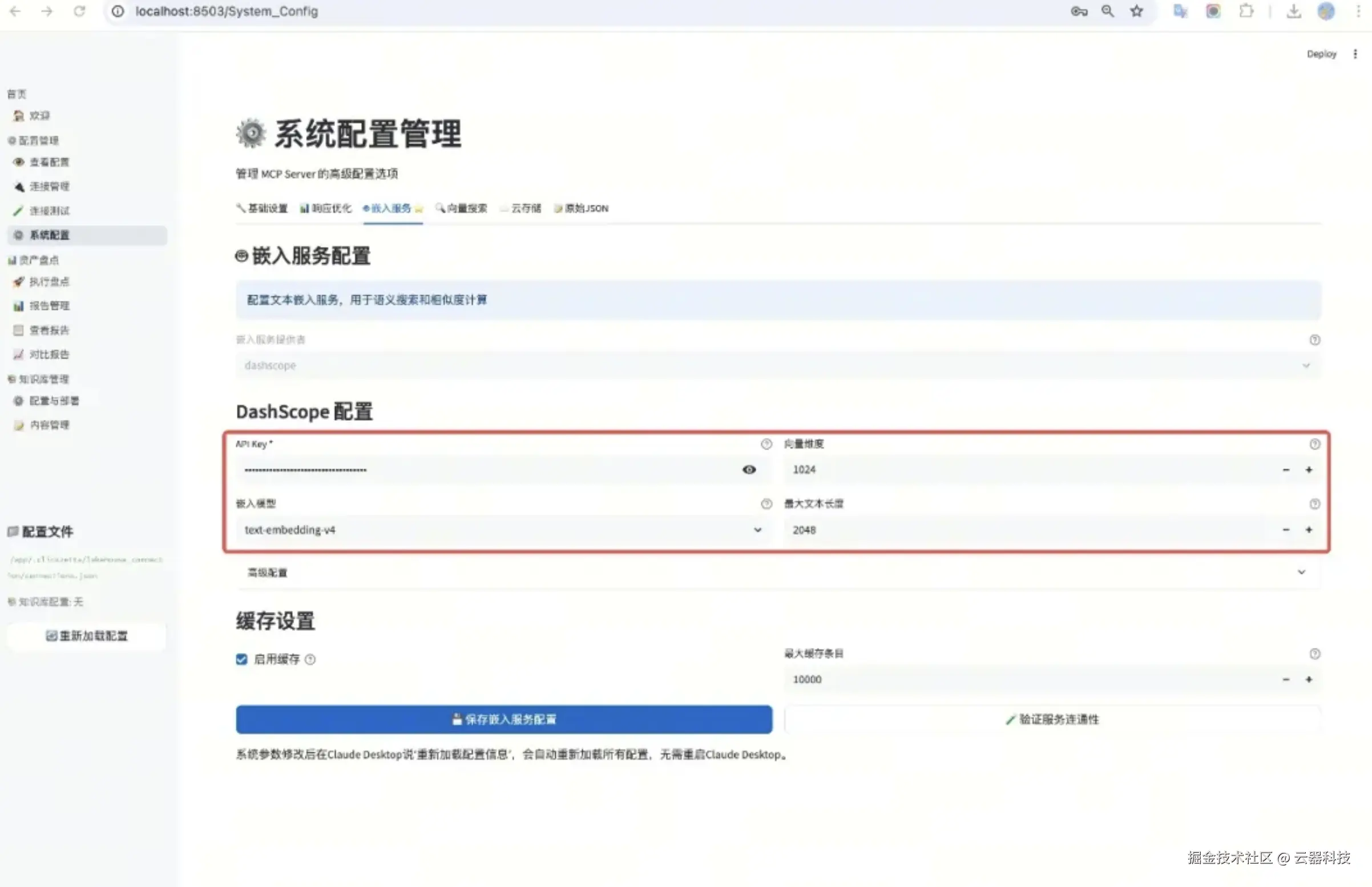Click the browser bookmark star icon
Image resolution: width=1372 pixels, height=887 pixels.
point(1136,11)
